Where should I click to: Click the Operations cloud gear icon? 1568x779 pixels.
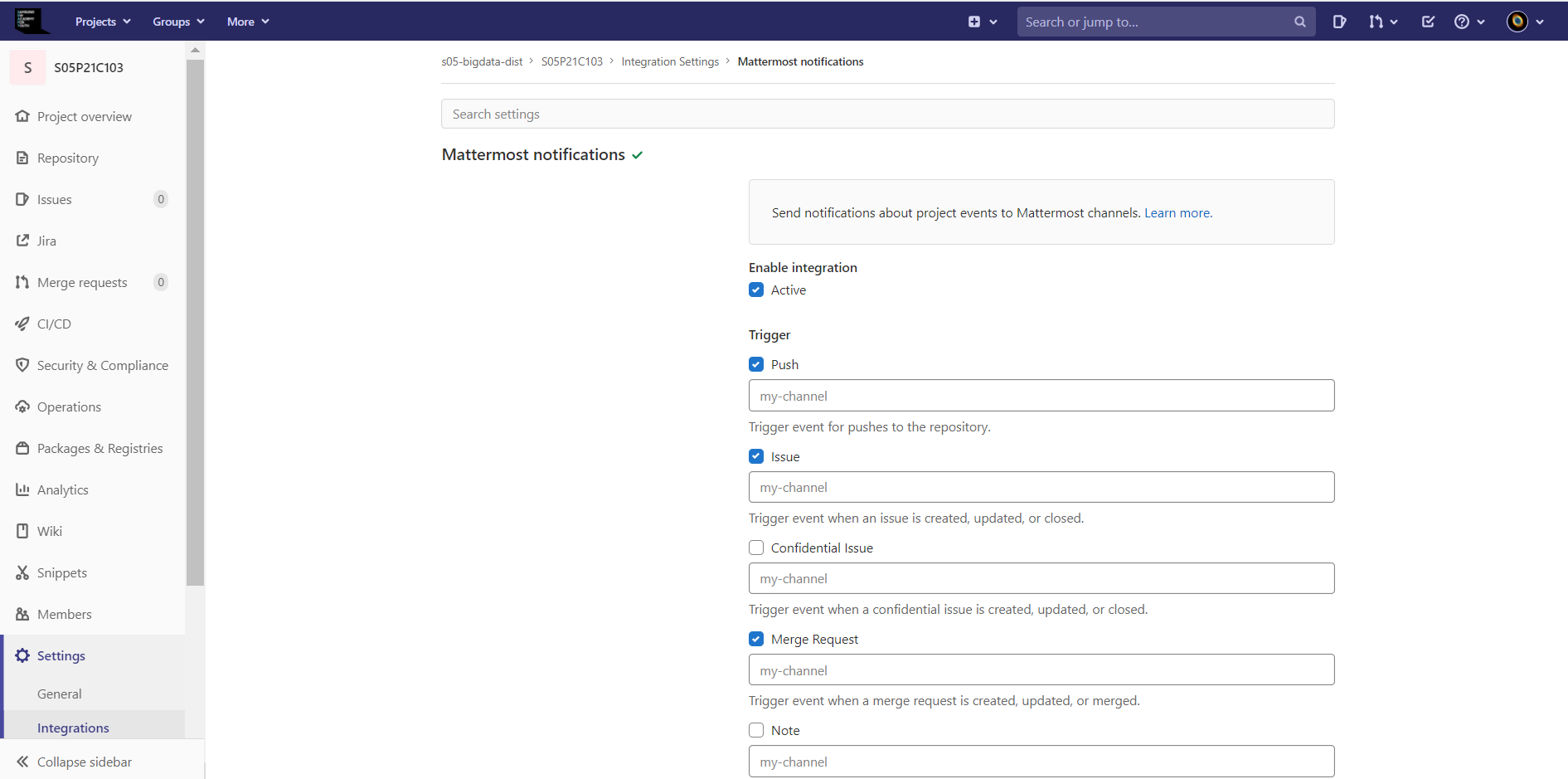coord(22,407)
